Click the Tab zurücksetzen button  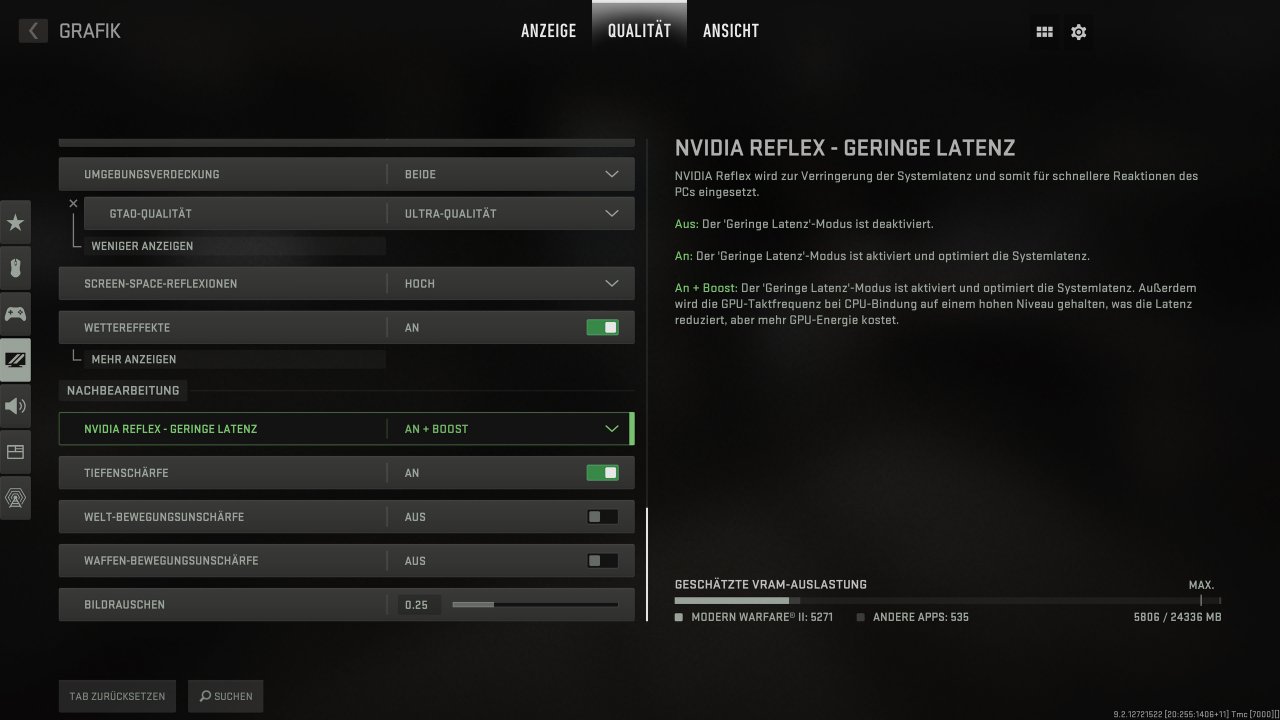(x=118, y=696)
